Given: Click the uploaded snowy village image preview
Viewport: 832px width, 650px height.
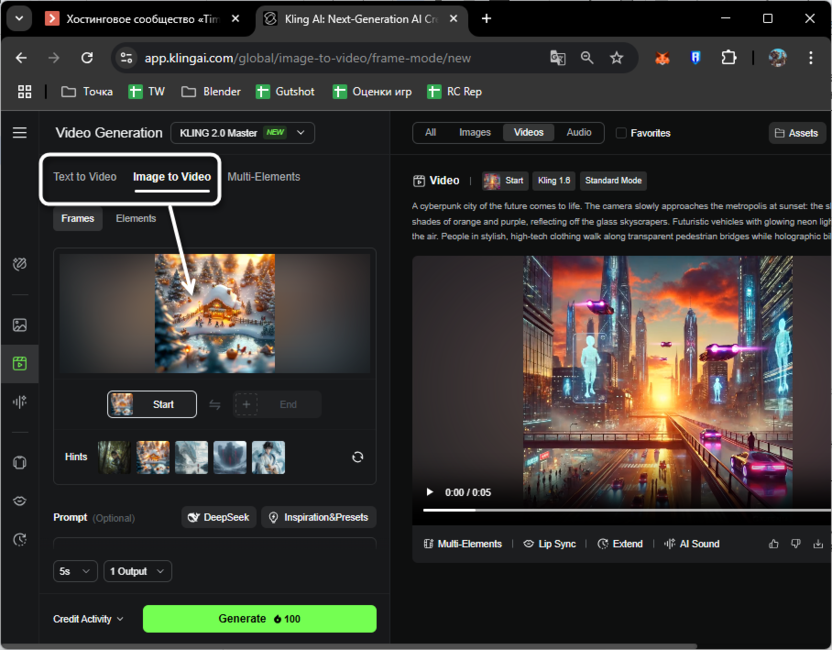Looking at the screenshot, I should click(215, 313).
